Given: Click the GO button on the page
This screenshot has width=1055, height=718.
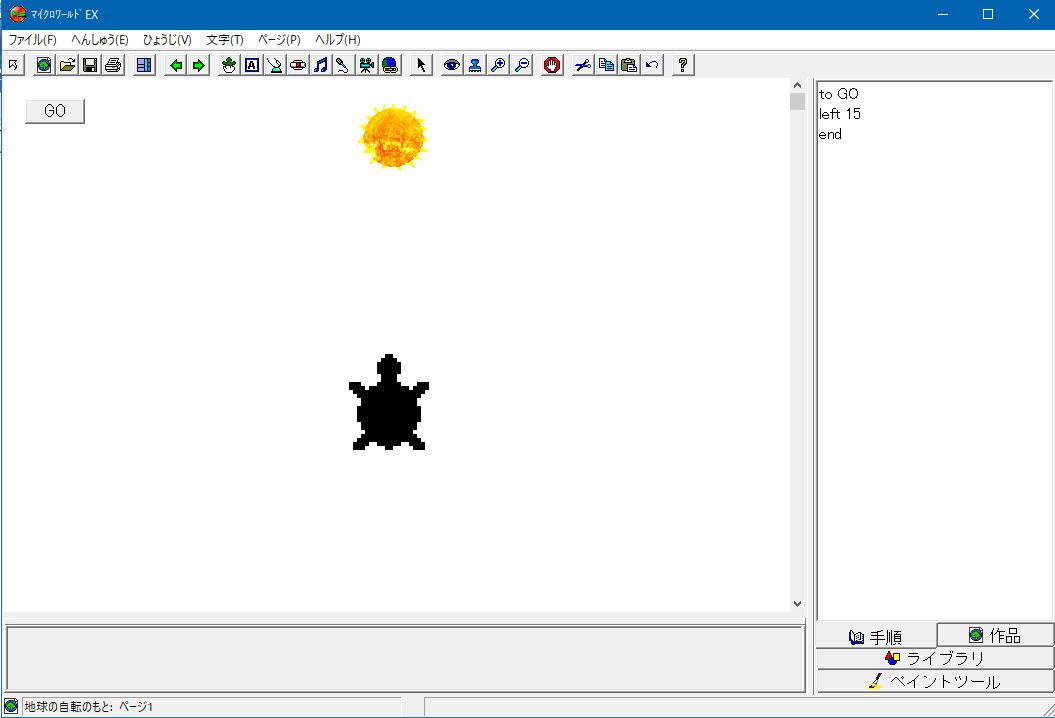Looking at the screenshot, I should point(54,111).
